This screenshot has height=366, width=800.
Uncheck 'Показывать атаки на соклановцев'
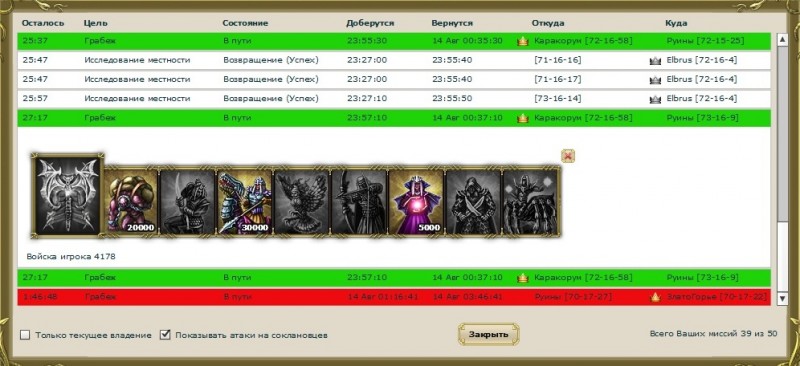click(x=165, y=335)
